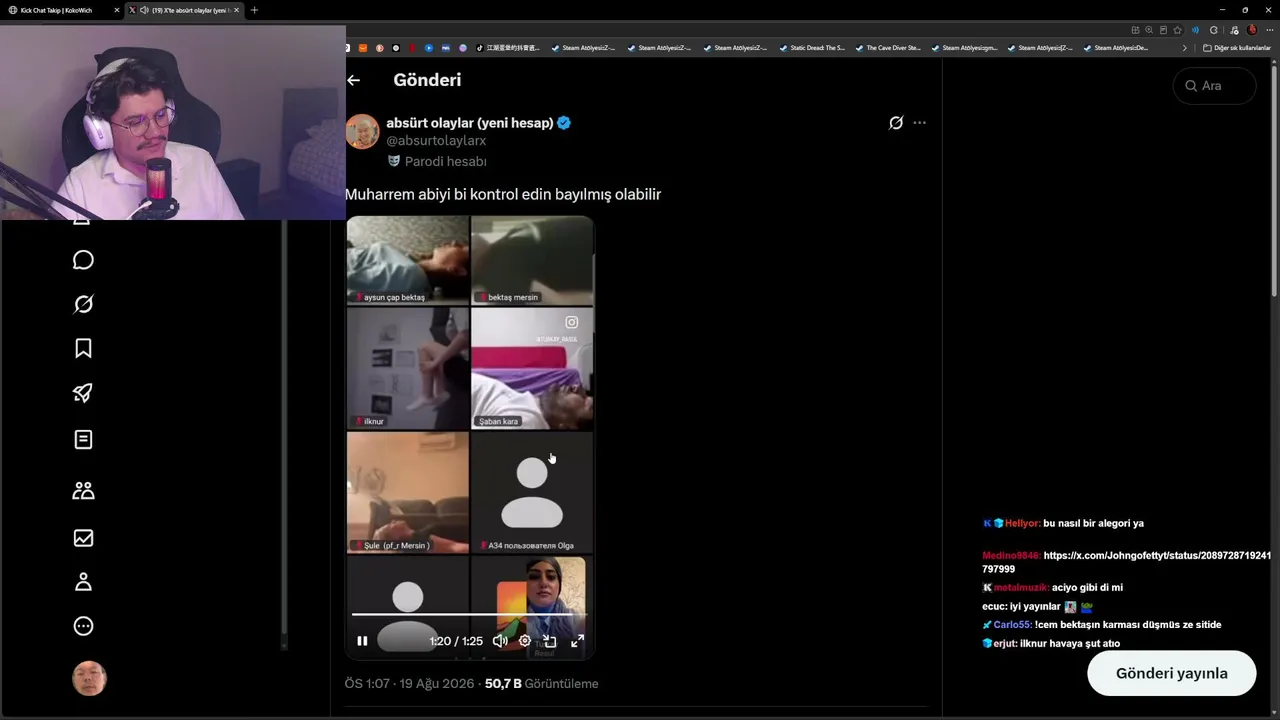Mute the video with the speaker icon
The image size is (1280, 720).
pyautogui.click(x=500, y=641)
